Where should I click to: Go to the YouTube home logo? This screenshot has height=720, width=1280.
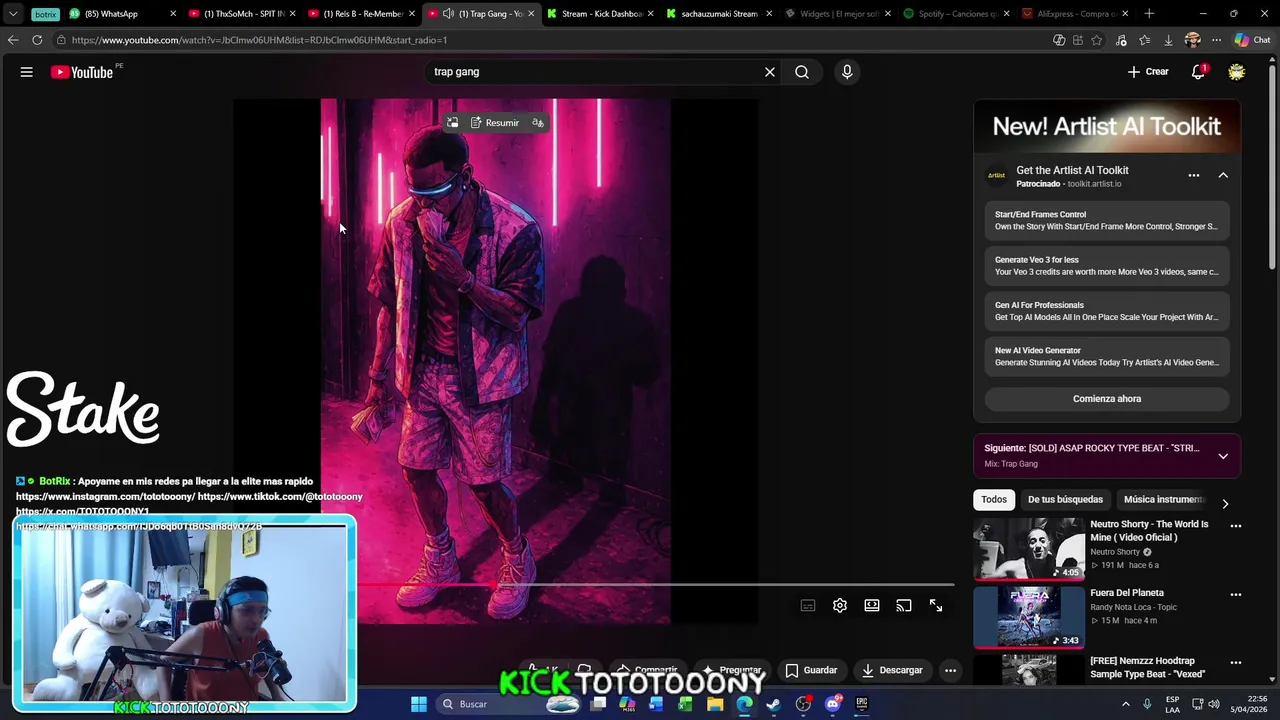coord(82,72)
